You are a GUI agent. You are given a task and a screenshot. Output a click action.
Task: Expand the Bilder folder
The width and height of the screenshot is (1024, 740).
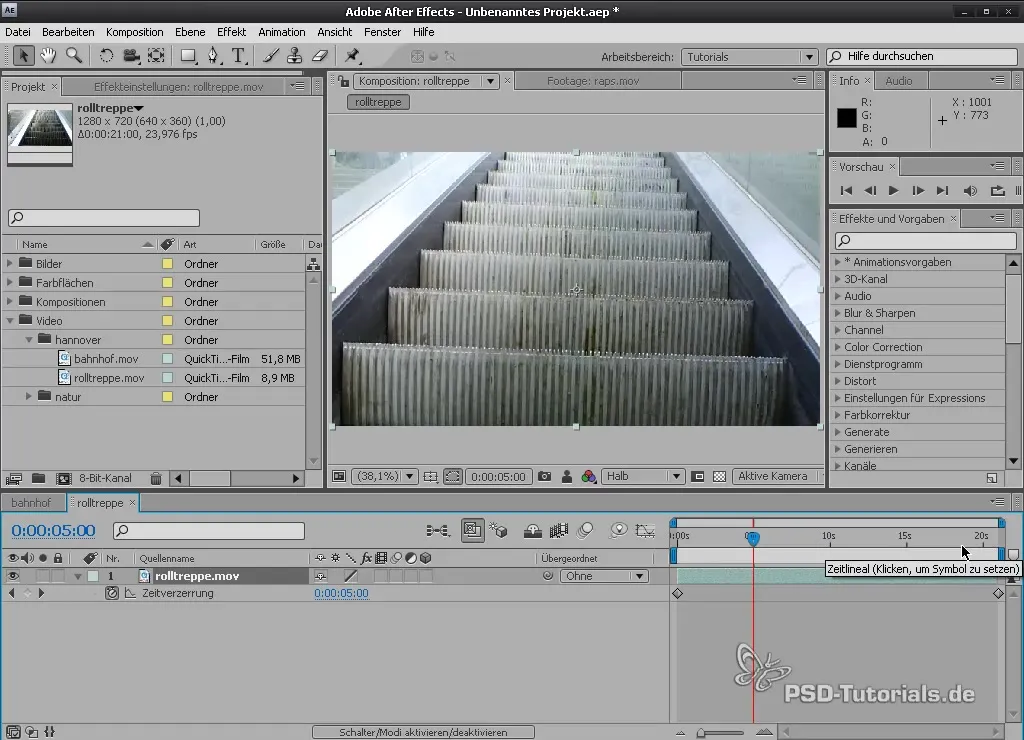coord(9,263)
